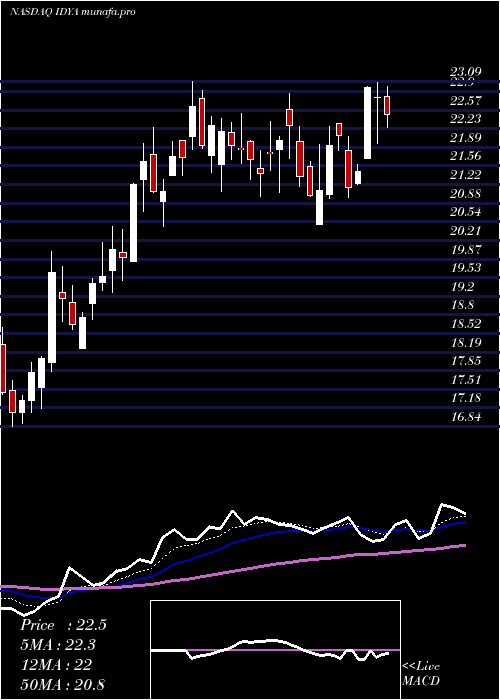Click the 17.85 price axis label

(x=465, y=361)
